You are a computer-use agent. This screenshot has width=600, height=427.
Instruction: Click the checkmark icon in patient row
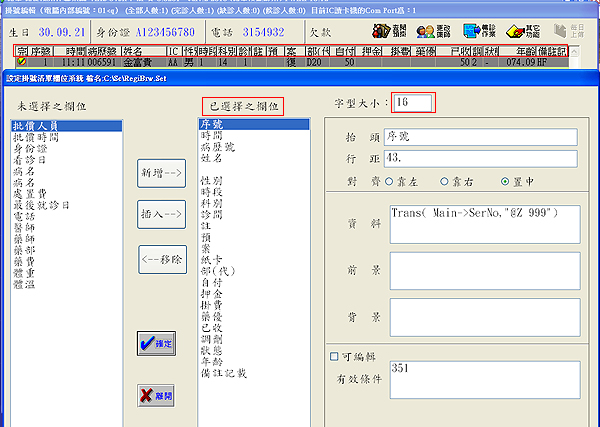tap(21, 61)
